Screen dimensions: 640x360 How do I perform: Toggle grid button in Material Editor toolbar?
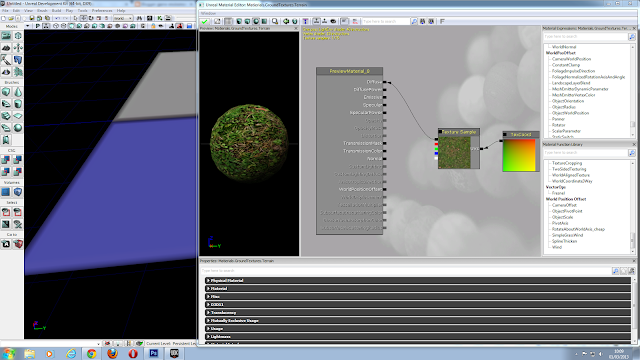pos(228,21)
